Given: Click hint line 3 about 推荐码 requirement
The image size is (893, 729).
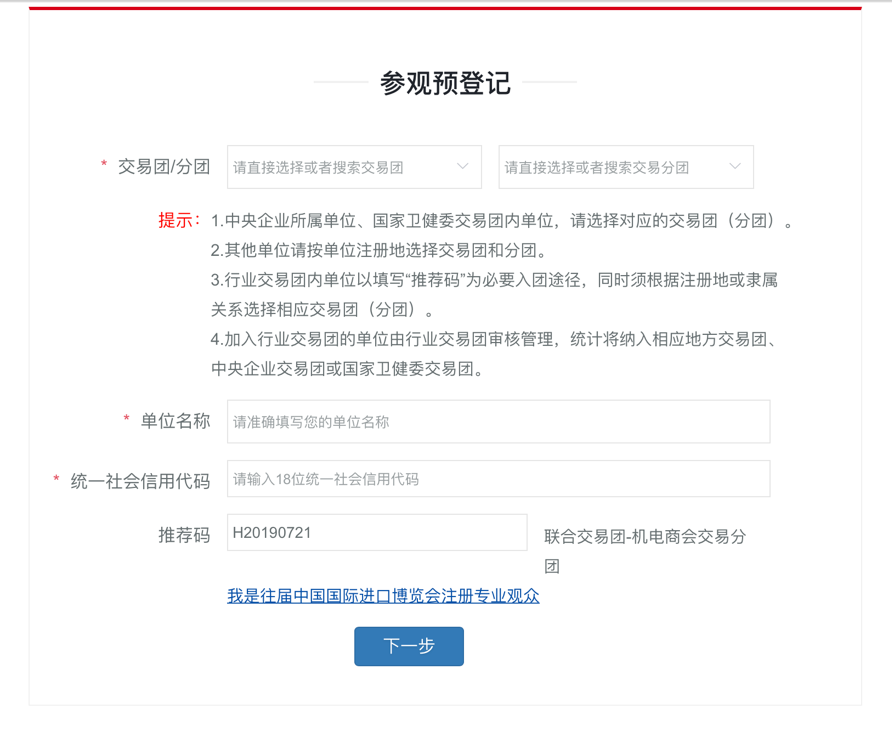Looking at the screenshot, I should (494, 295).
